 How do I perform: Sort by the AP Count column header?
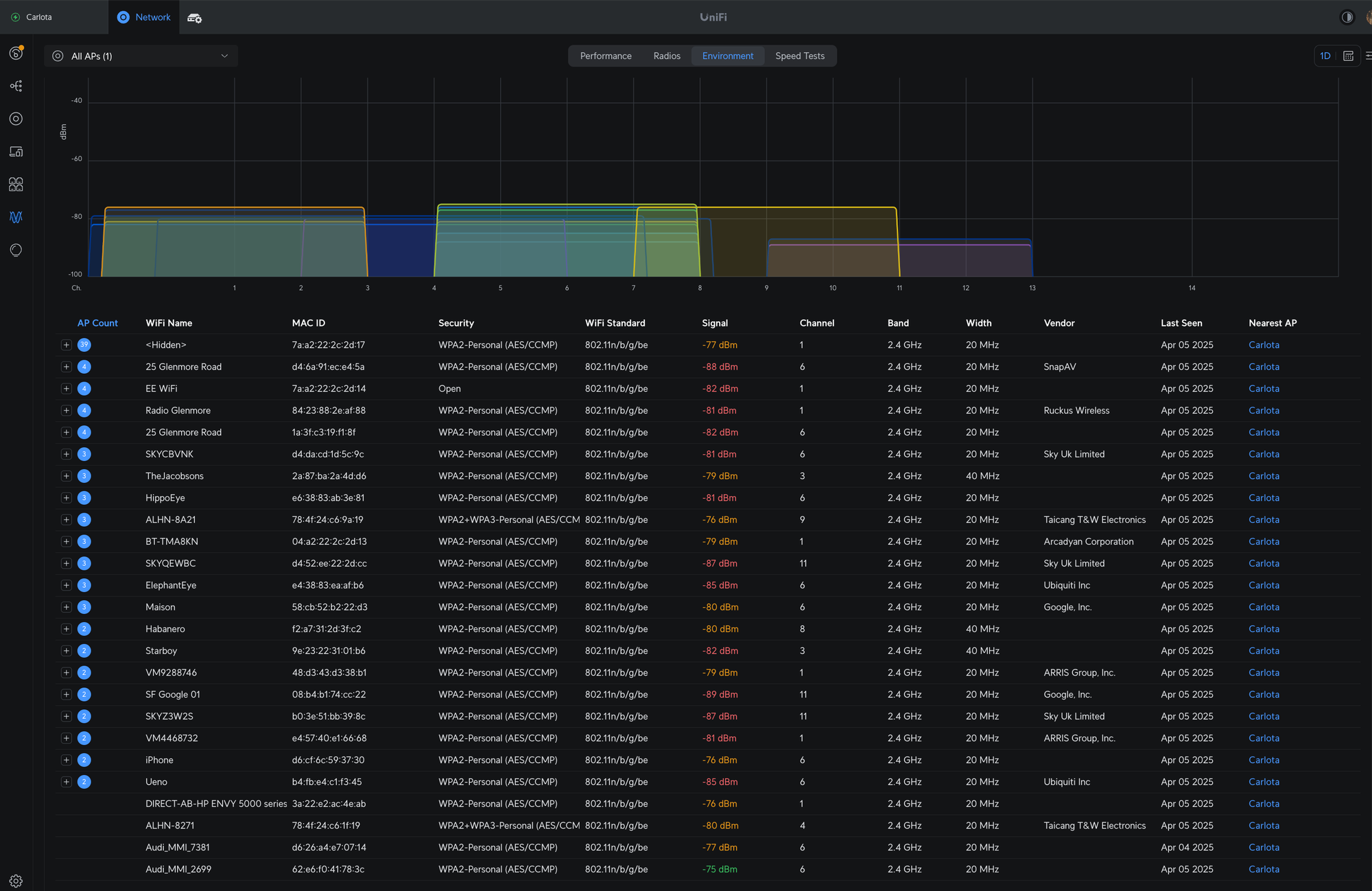pyautogui.click(x=97, y=323)
